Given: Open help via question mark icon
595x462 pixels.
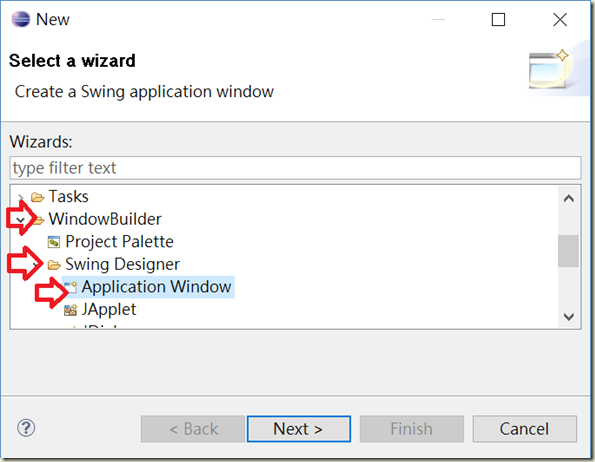Looking at the screenshot, I should click(26, 428).
